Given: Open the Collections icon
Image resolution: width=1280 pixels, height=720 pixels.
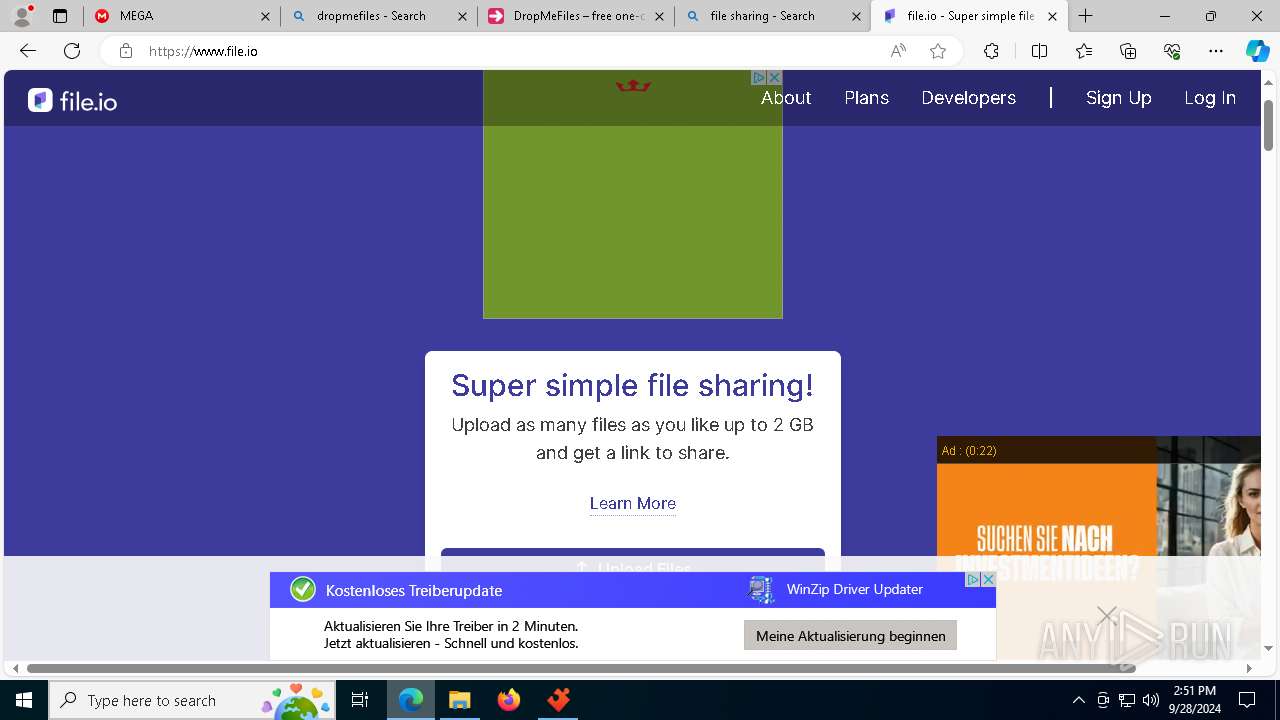Looking at the screenshot, I should tap(1128, 51).
